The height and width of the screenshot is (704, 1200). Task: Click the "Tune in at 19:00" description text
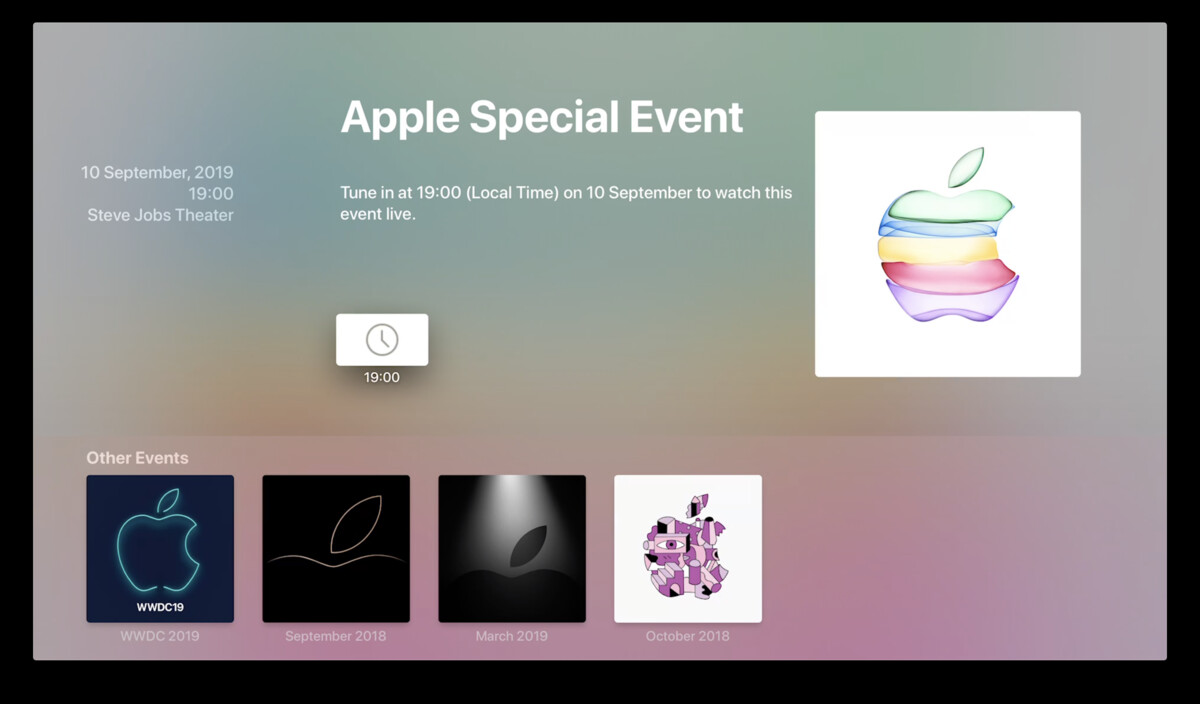tap(566, 203)
